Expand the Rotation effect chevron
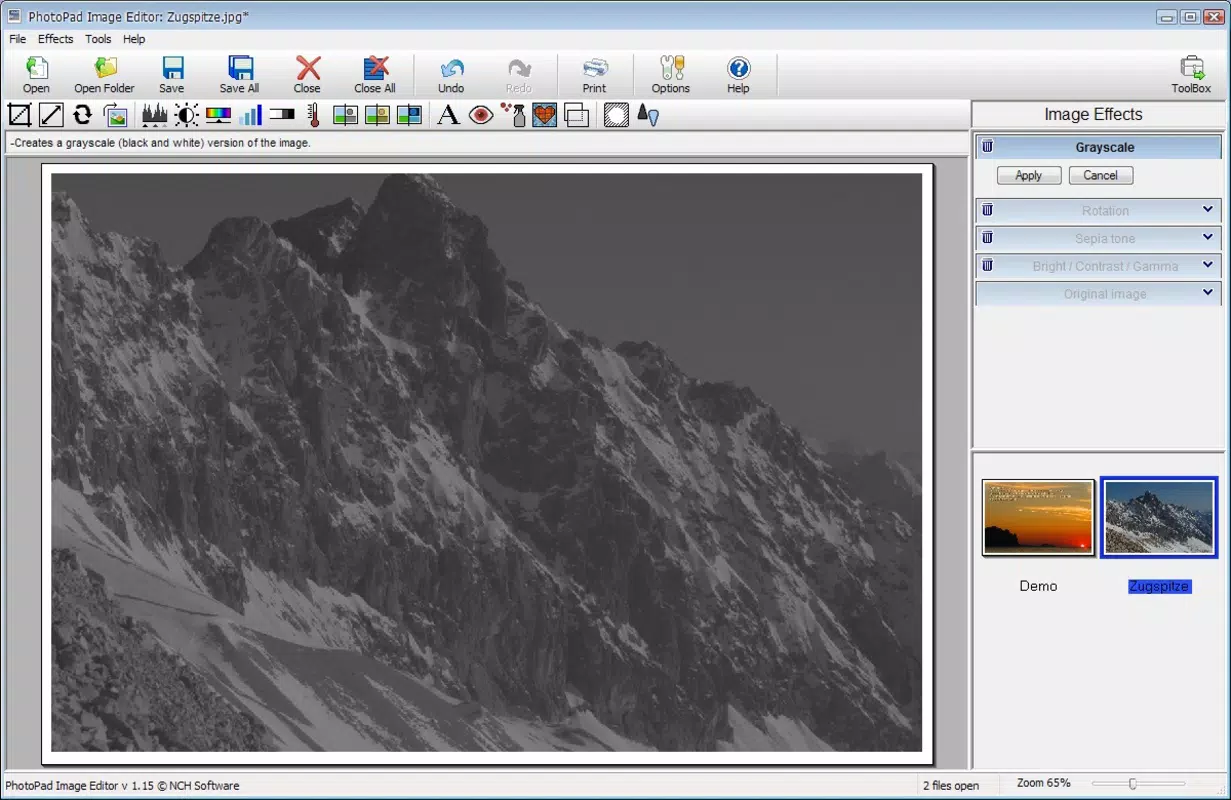 1208,210
